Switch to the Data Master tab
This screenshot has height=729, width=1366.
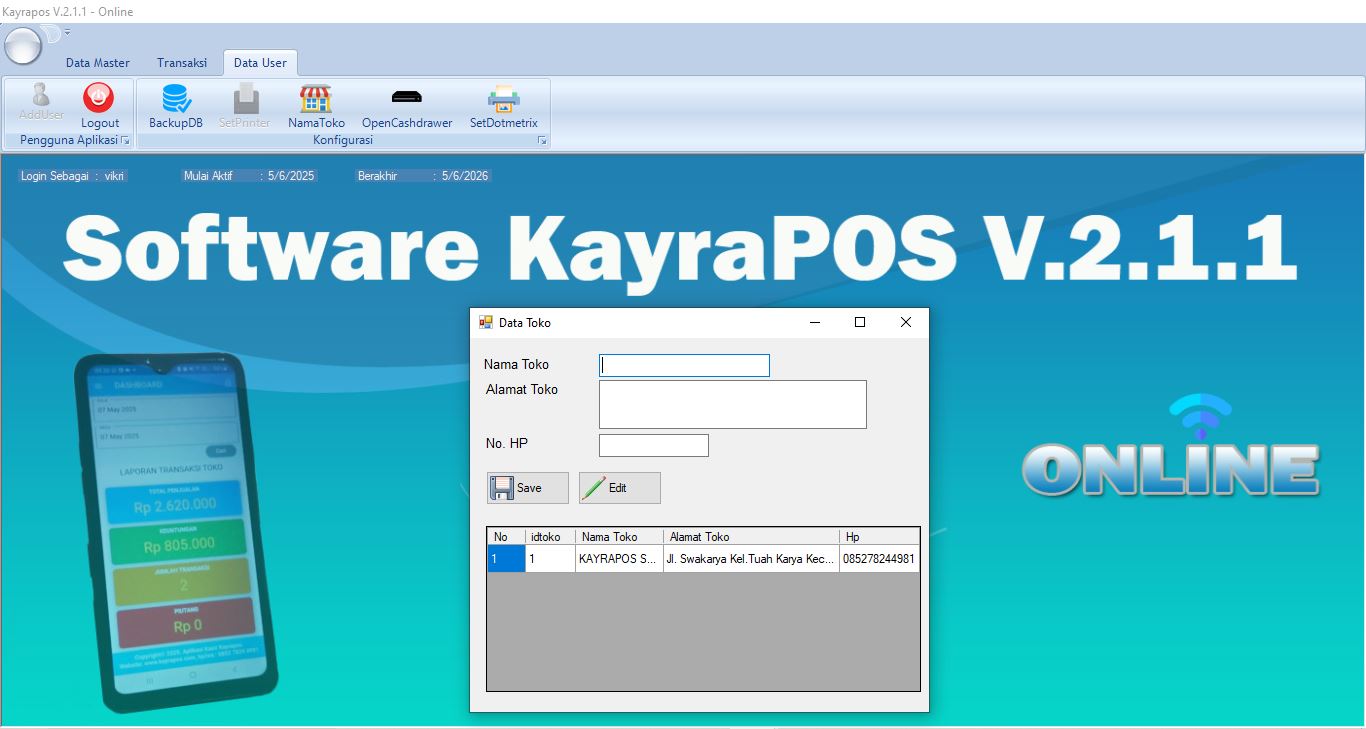point(98,63)
